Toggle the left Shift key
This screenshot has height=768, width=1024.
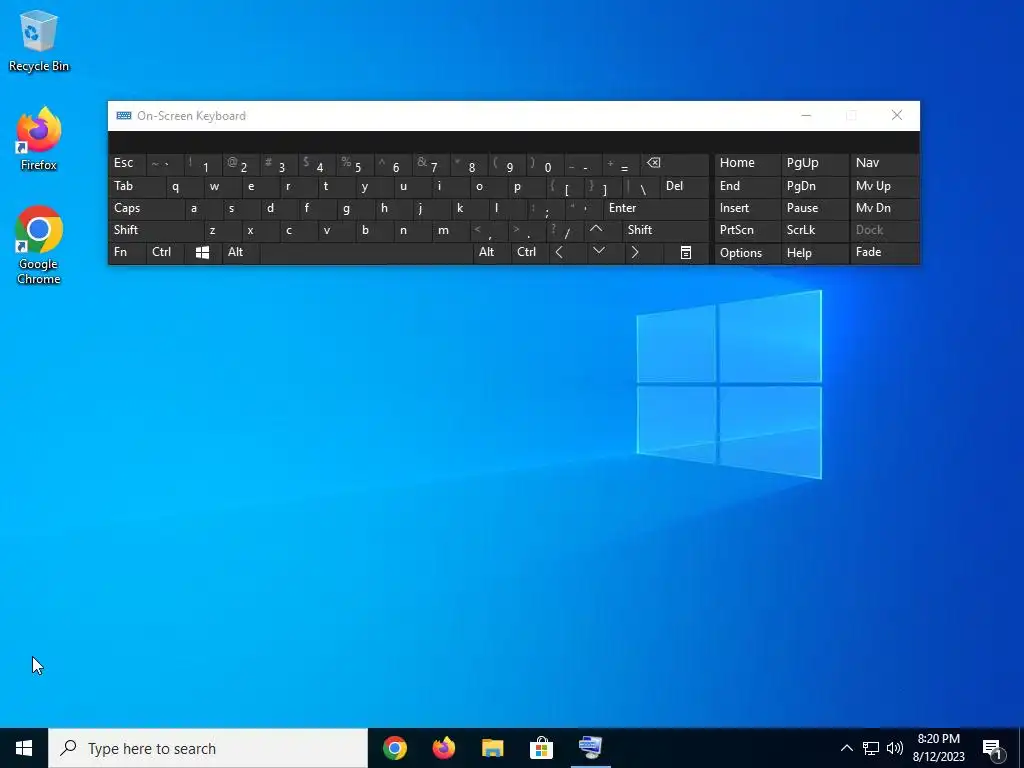(155, 230)
